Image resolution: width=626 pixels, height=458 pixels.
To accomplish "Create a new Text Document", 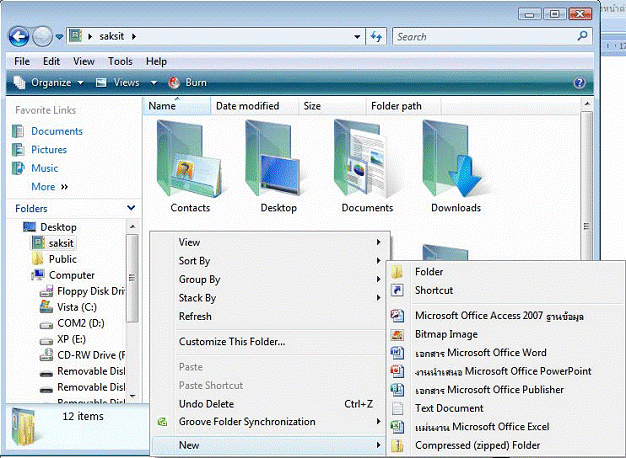I will 505,408.
